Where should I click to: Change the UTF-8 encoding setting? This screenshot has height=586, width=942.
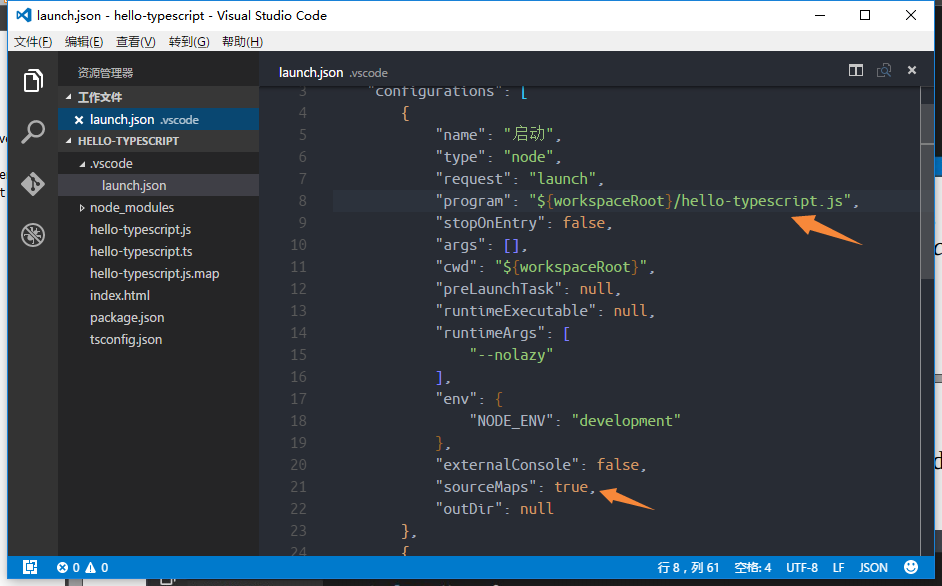pos(802,567)
